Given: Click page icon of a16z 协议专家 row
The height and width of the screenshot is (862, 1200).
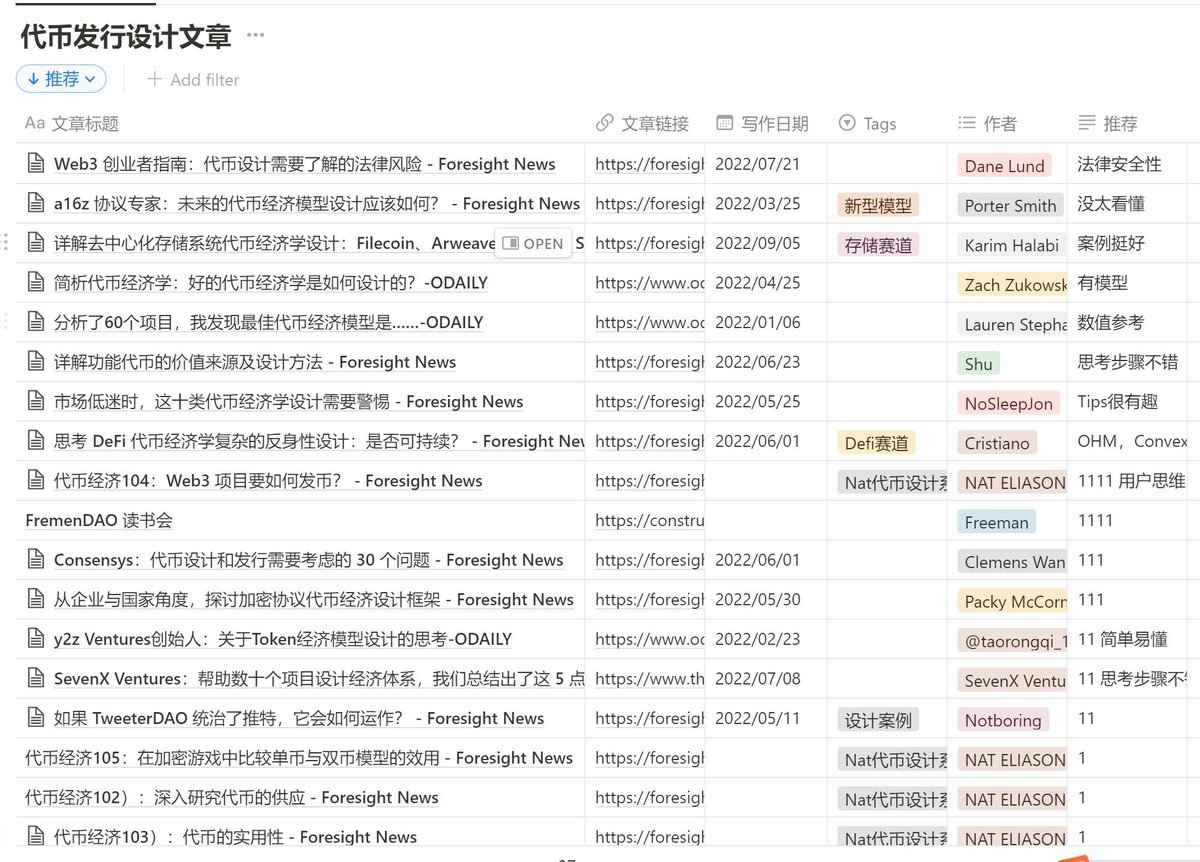Looking at the screenshot, I should click(36, 204).
